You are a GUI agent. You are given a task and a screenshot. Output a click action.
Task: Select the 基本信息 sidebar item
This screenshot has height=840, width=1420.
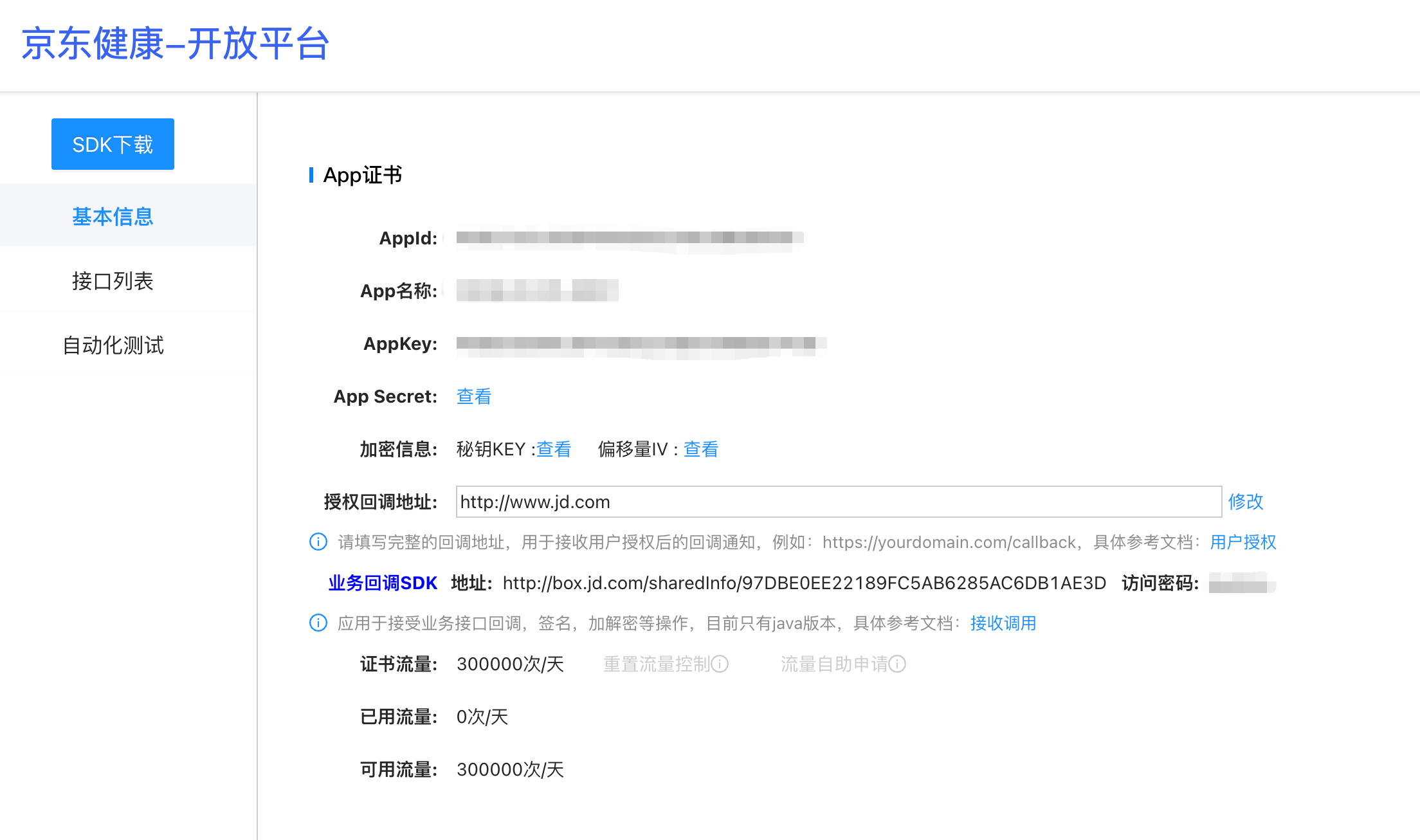point(113,217)
